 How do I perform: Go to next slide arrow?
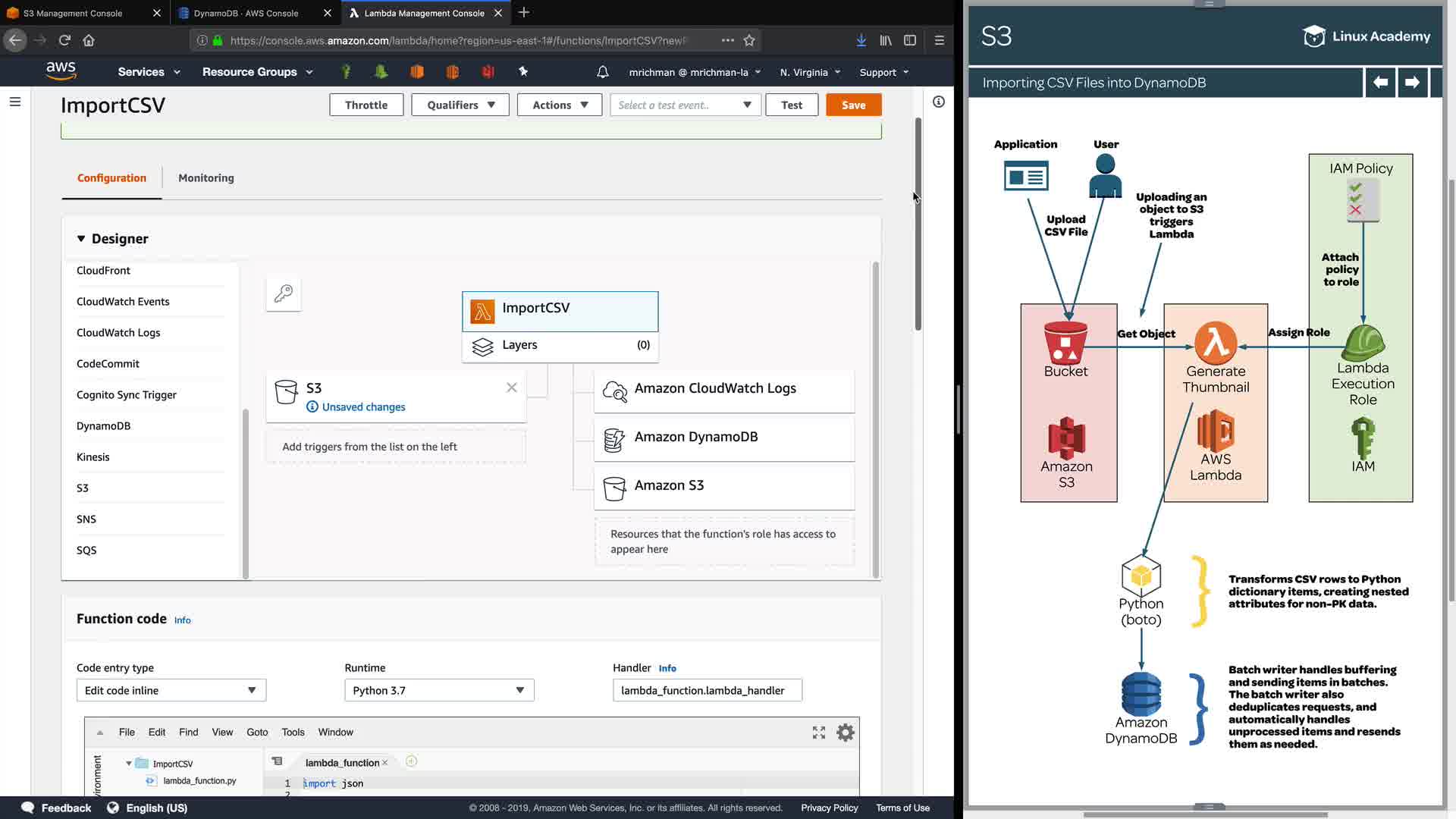[x=1411, y=83]
